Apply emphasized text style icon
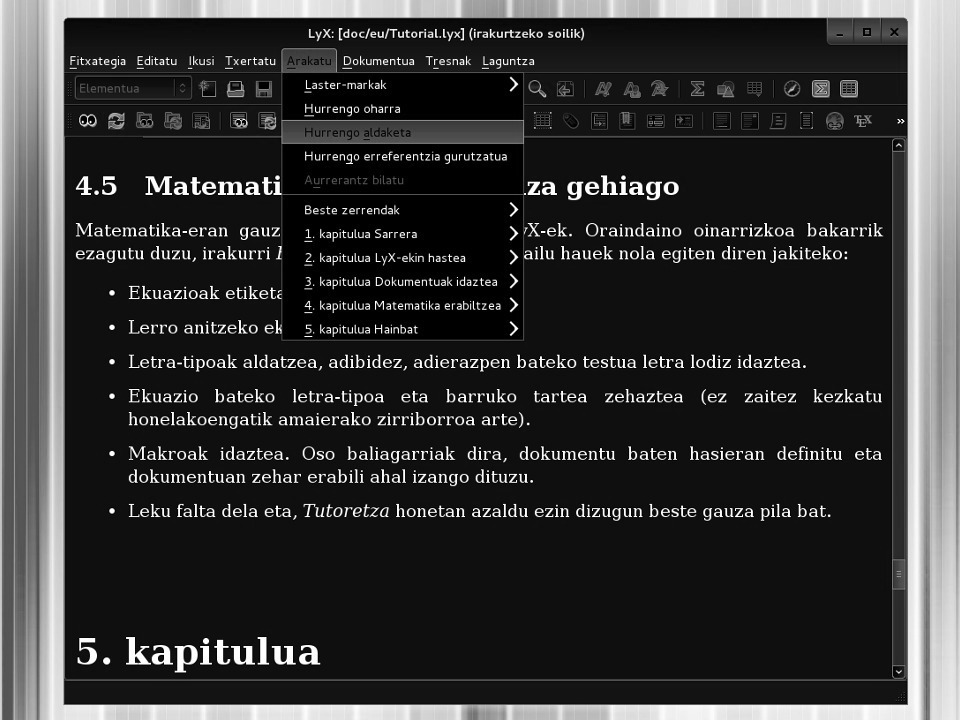960x720 pixels. click(603, 89)
